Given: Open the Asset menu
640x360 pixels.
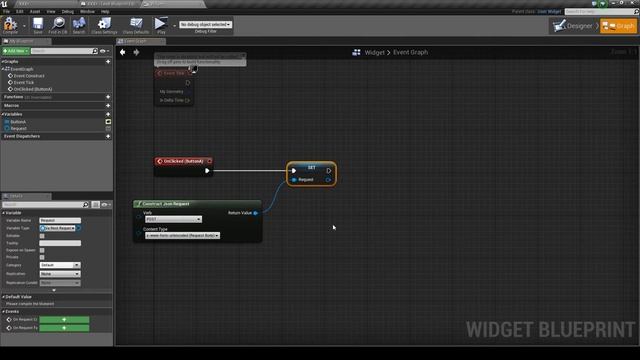Looking at the screenshot, I should [x=35, y=11].
